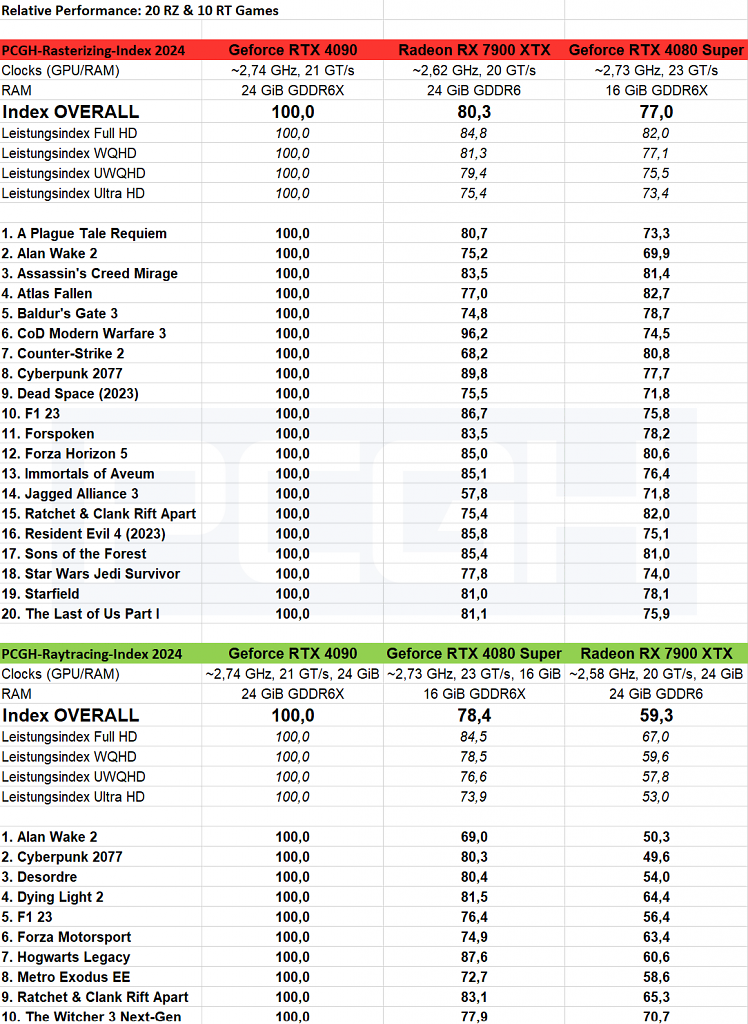Click the row label '19. Starfield'
748x1024 pixels.
point(41,594)
